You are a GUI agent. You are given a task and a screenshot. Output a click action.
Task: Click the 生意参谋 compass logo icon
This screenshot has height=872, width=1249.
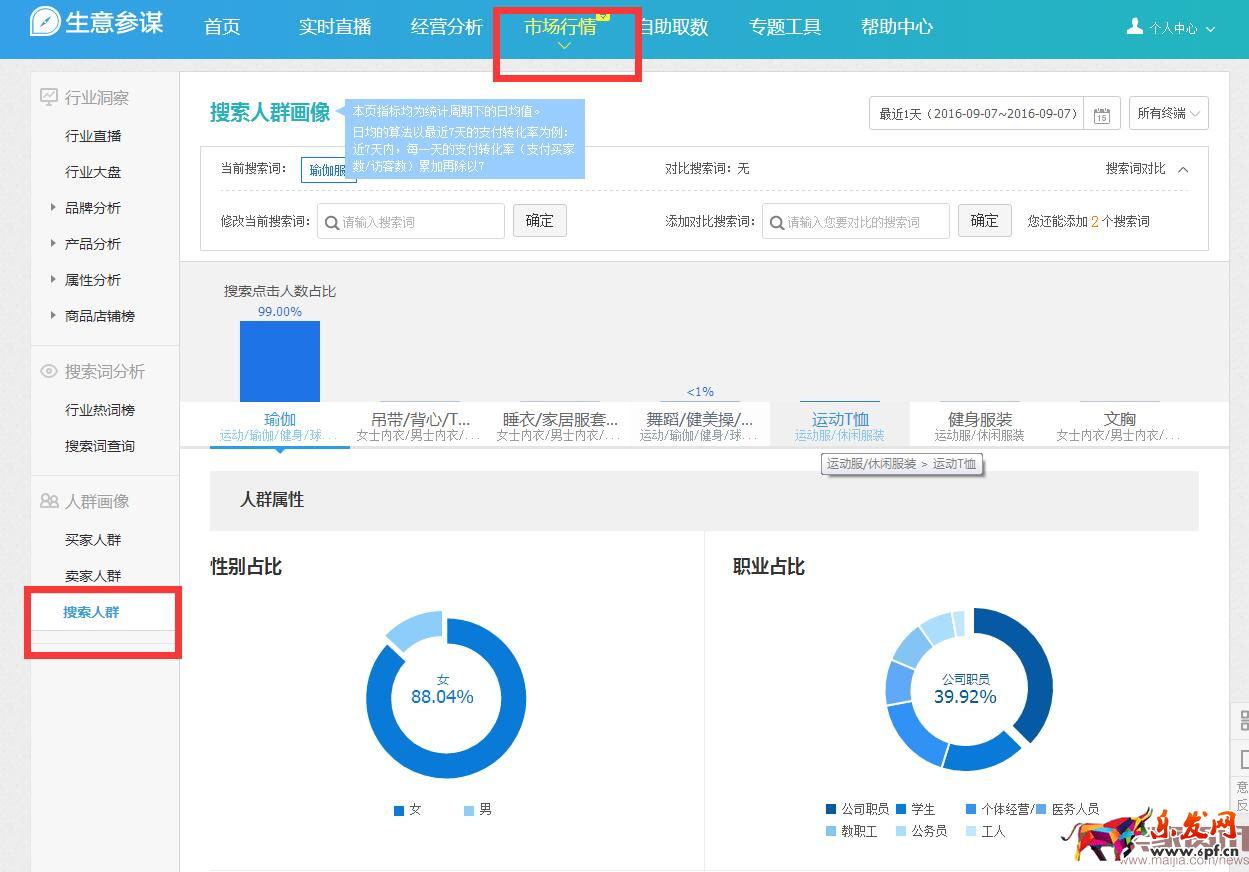point(45,22)
